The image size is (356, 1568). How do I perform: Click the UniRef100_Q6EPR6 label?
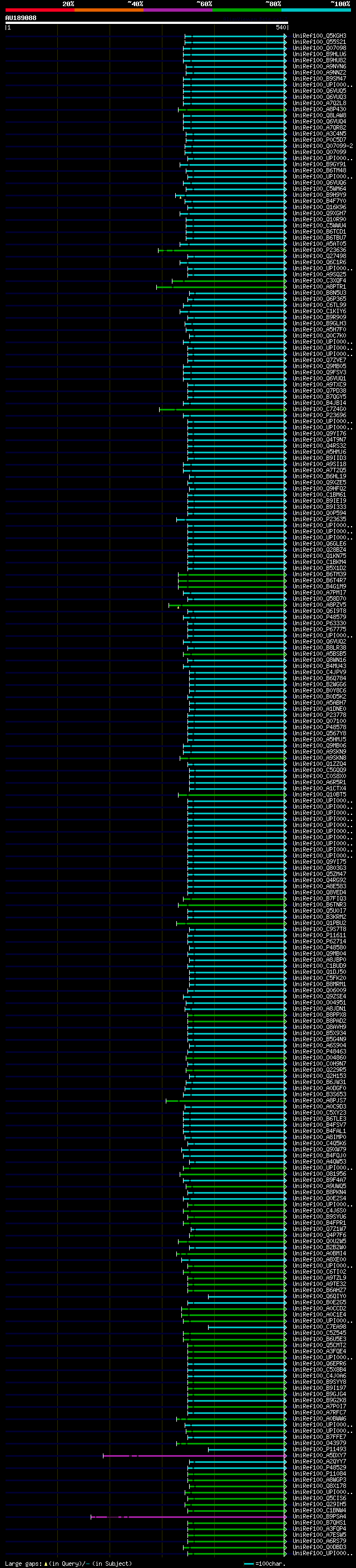319,1364
